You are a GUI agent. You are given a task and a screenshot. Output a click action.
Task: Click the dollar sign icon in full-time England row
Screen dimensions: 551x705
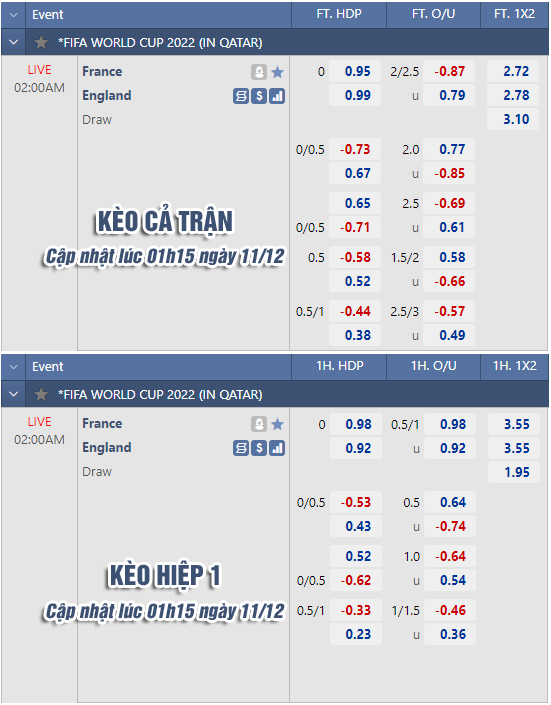(259, 96)
